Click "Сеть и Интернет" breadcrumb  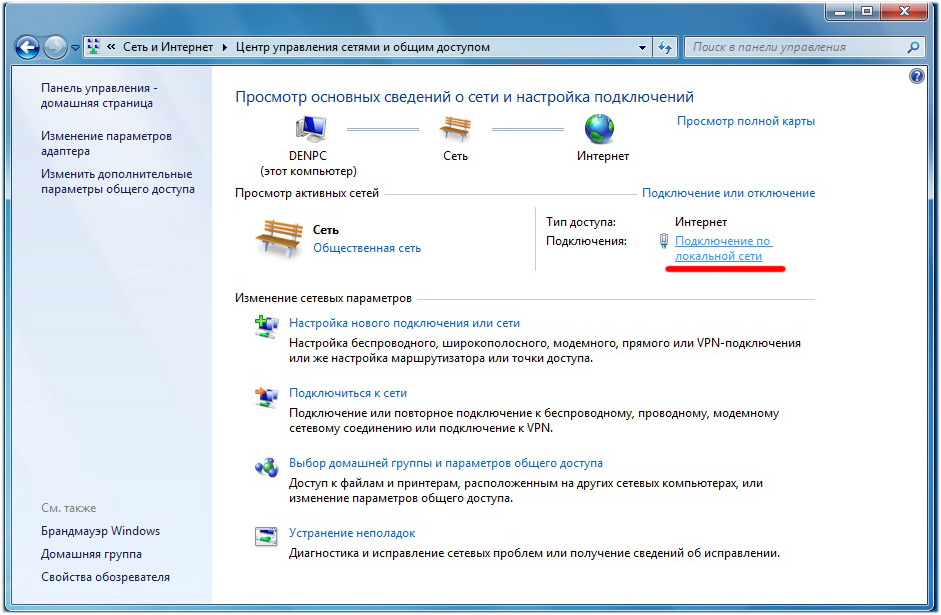pos(168,47)
